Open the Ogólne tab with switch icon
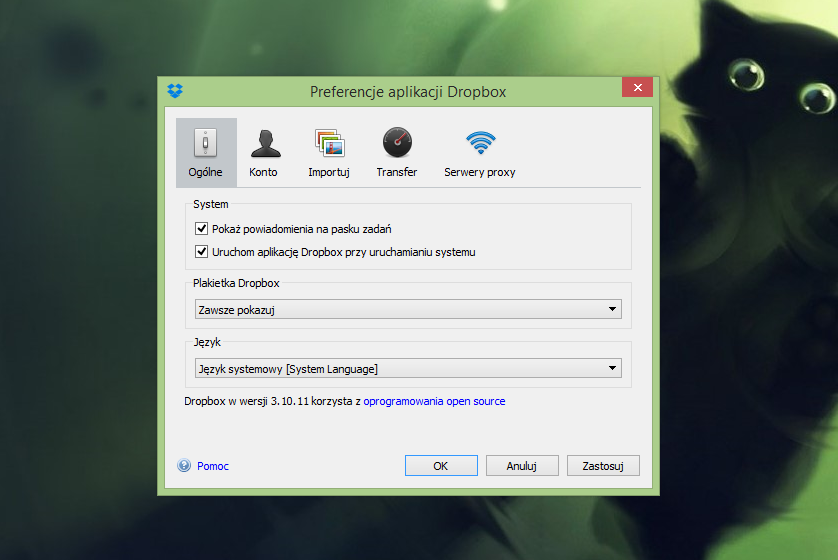Image resolution: width=838 pixels, height=560 pixels. (x=206, y=152)
